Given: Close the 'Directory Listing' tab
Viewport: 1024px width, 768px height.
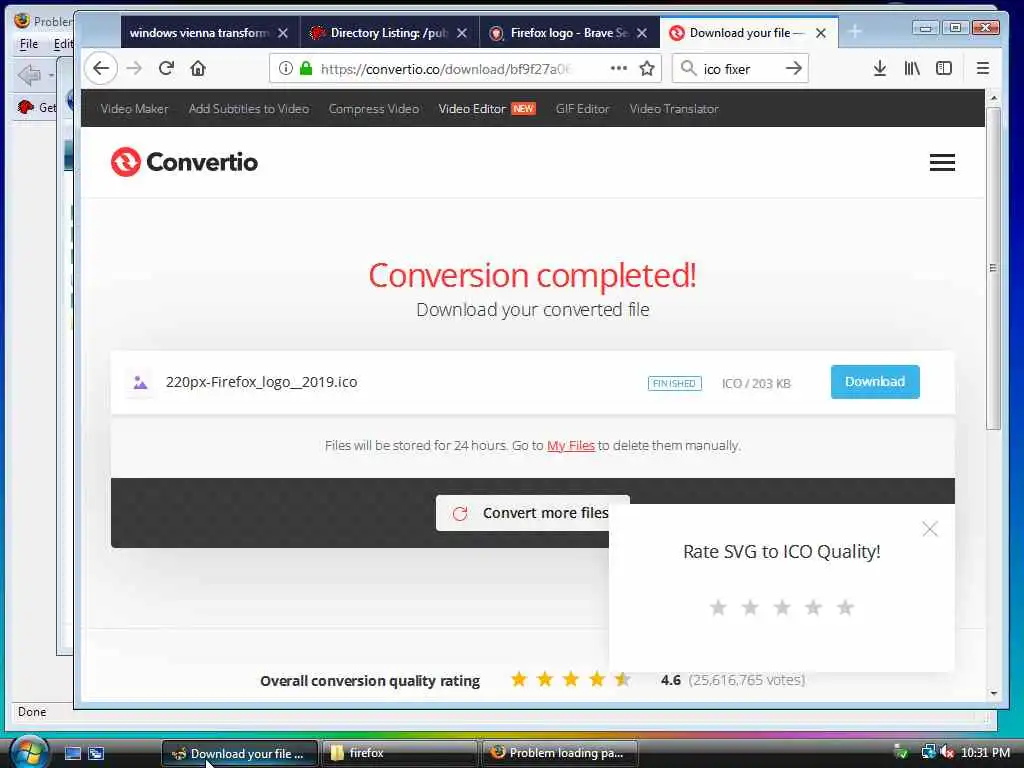Looking at the screenshot, I should click(462, 33).
